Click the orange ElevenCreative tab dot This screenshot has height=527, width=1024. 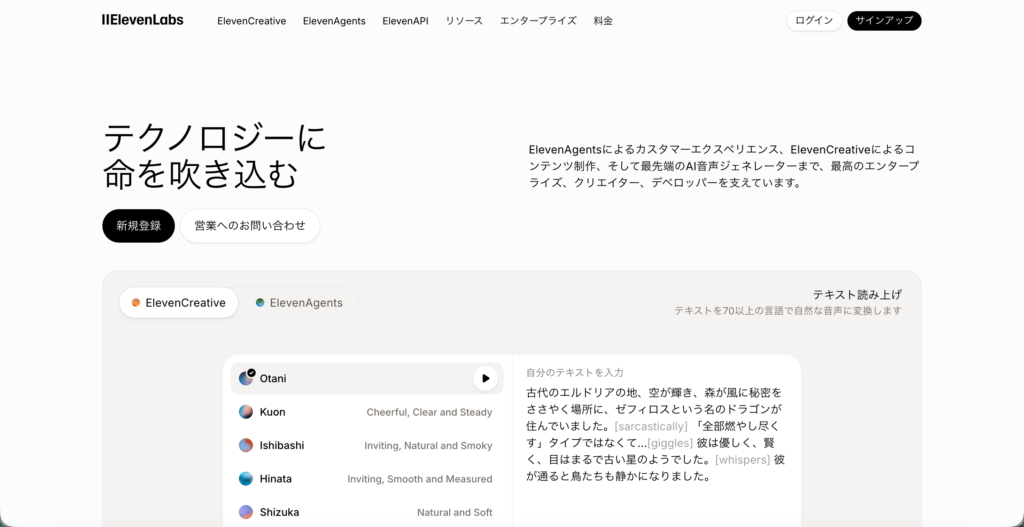click(x=136, y=303)
